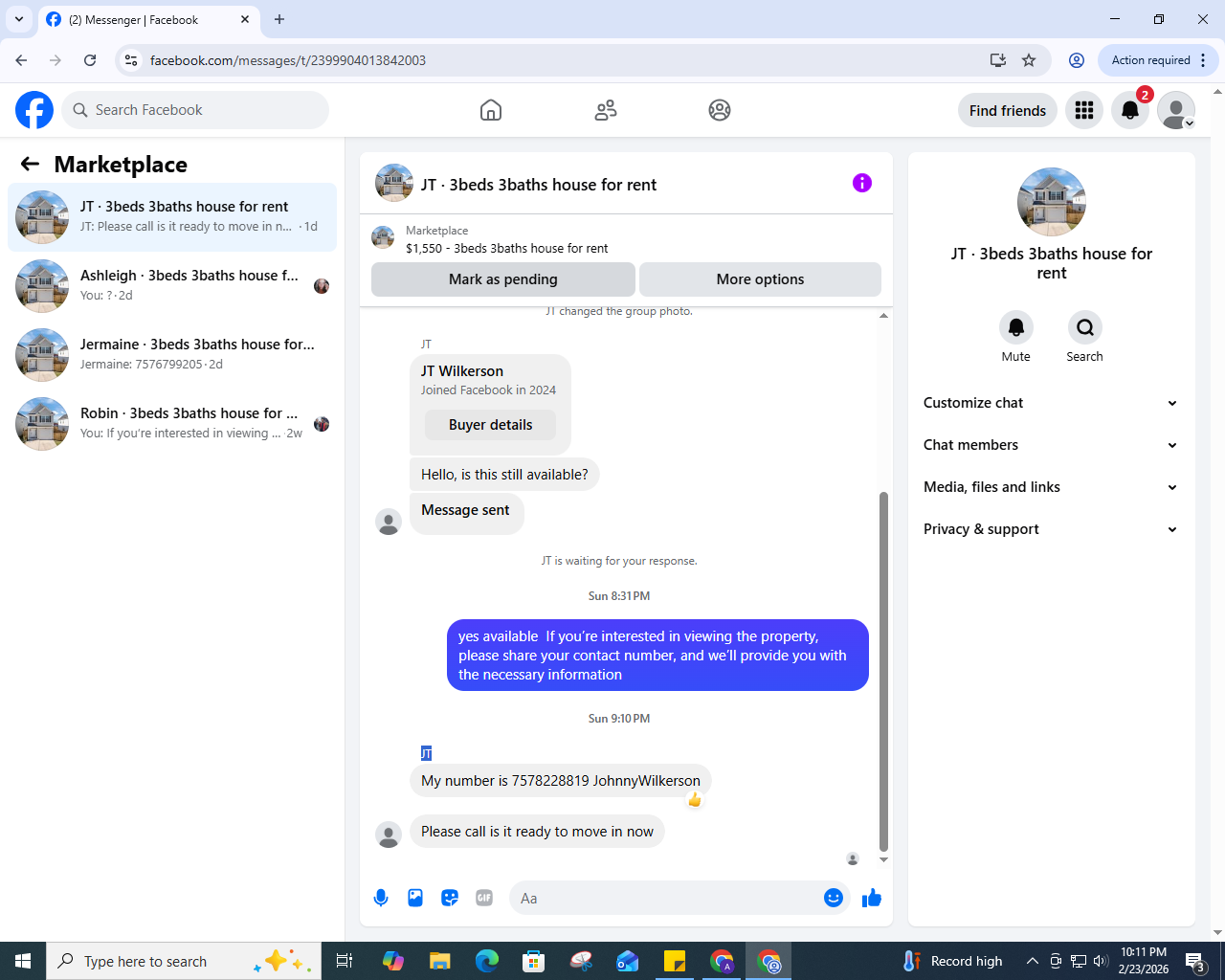Expand Privacy & support section
Image resolution: width=1225 pixels, height=980 pixels.
tap(1051, 529)
